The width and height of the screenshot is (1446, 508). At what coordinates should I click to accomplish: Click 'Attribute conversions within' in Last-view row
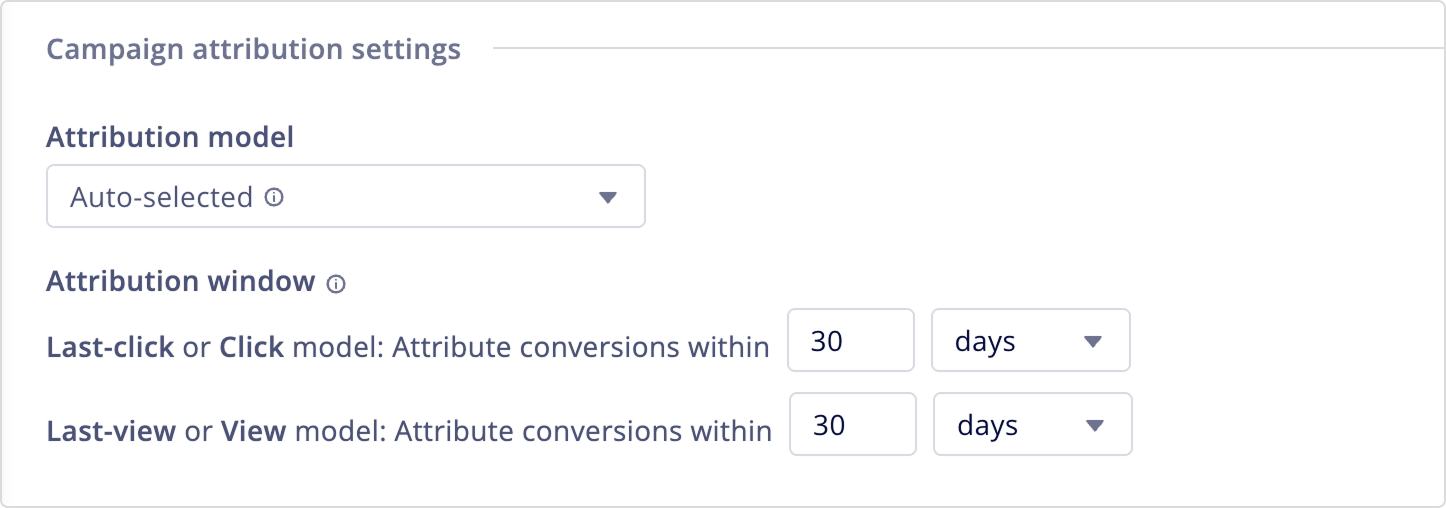click(582, 431)
